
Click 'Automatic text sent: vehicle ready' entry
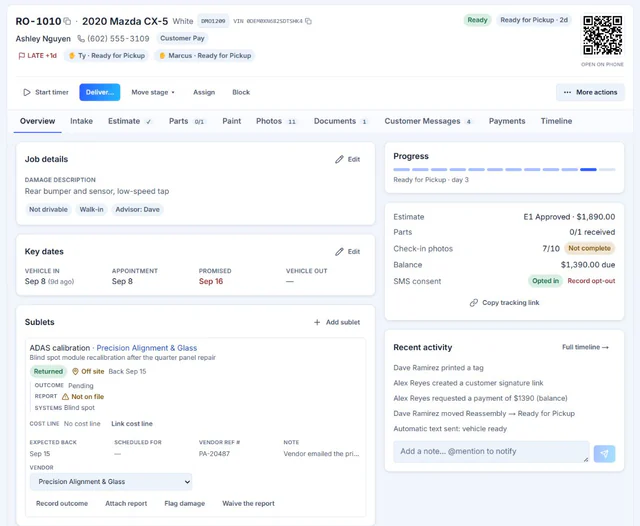450,429
